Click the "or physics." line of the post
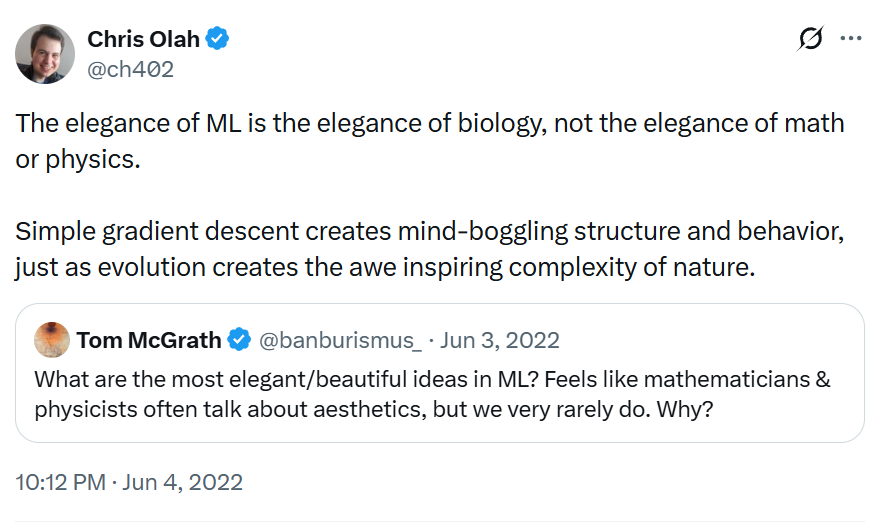The image size is (885, 522). pos(78,160)
